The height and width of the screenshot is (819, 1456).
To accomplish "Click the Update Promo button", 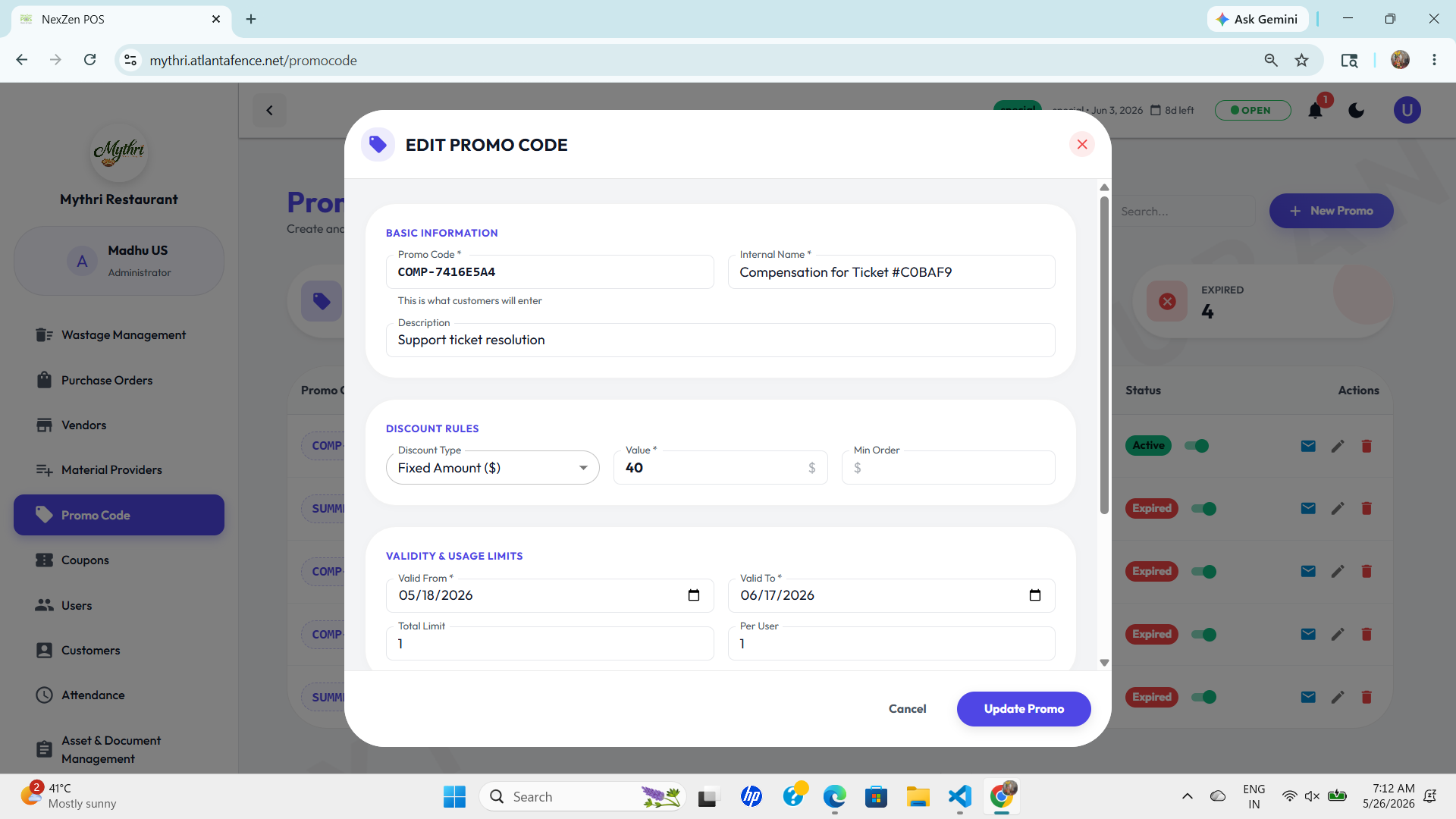I will click(1024, 709).
